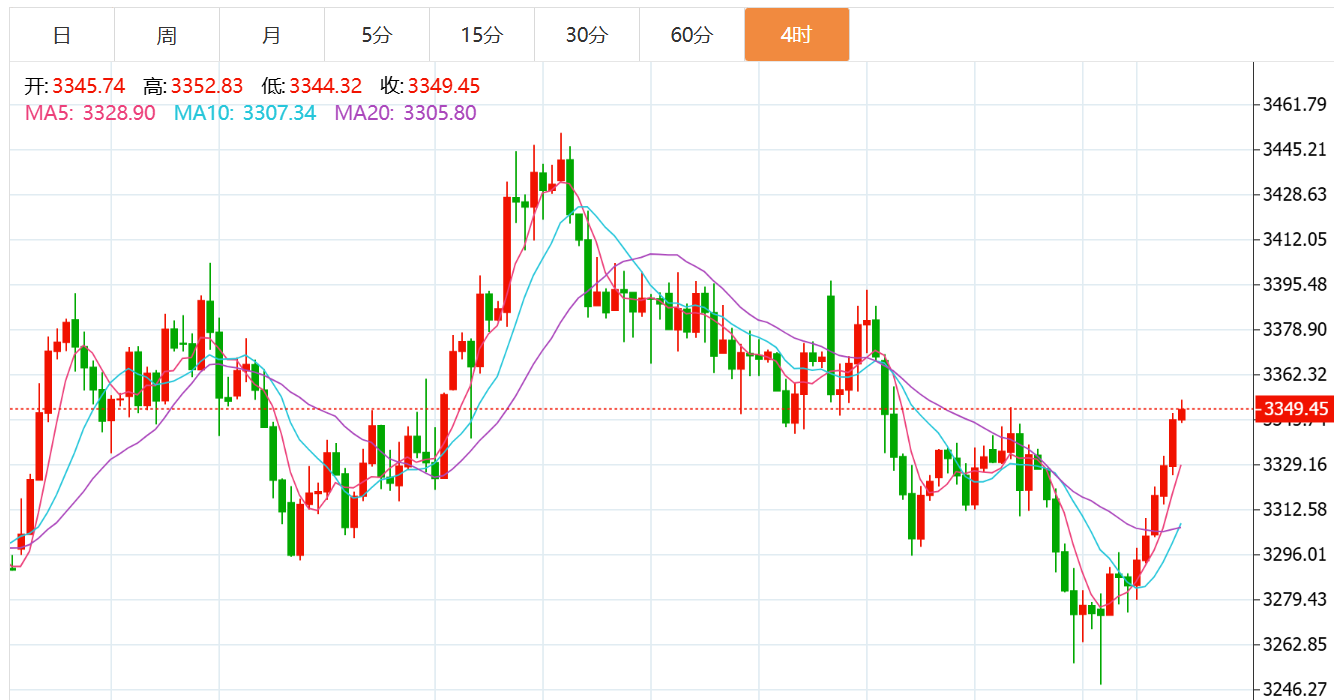Click the red current price tag 3349.45
Viewport: 1334px width, 700px height.
tap(1295, 409)
